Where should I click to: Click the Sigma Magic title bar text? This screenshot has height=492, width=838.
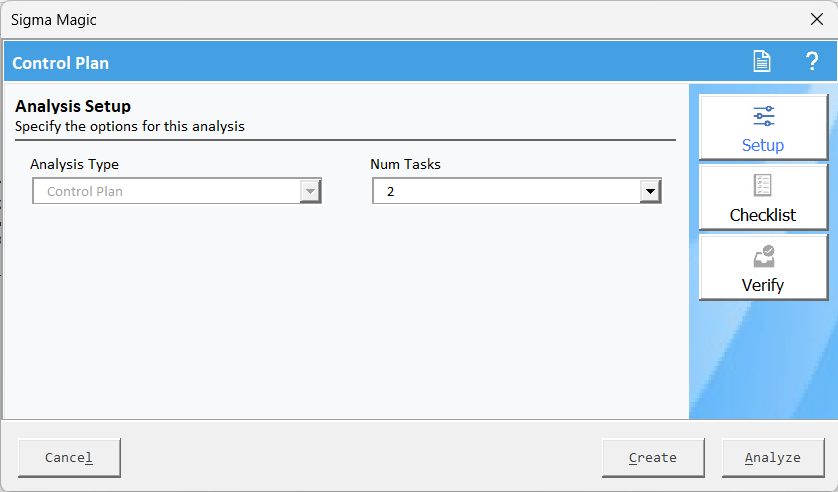tap(54, 19)
